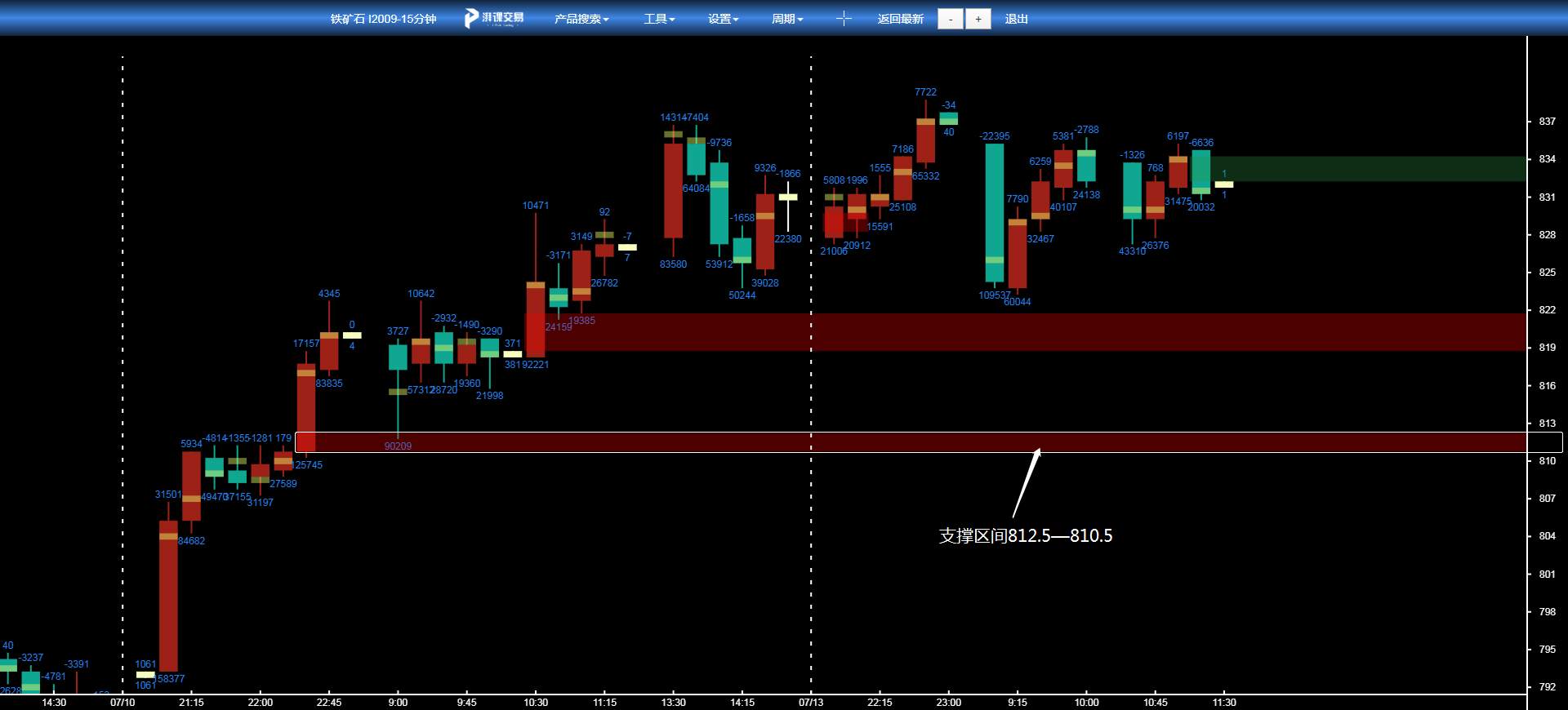1568x710 pixels.
Task: Click the 11:30 time axis label
Action: point(1224,703)
